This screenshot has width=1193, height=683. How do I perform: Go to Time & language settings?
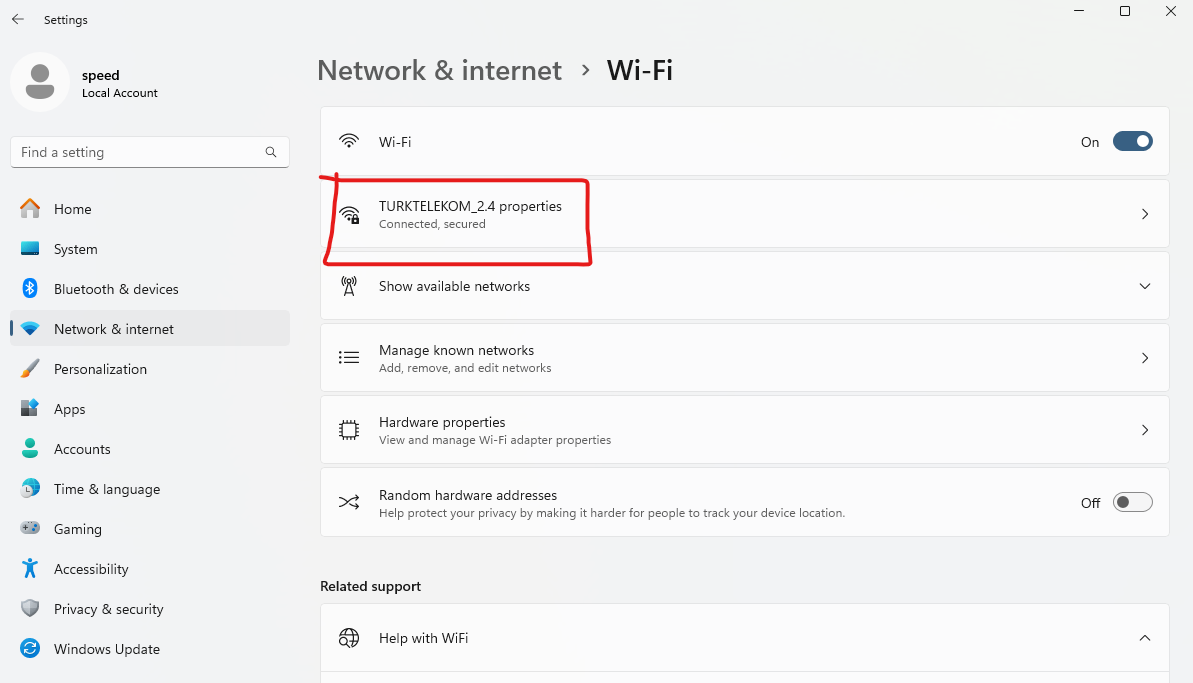click(x=107, y=489)
